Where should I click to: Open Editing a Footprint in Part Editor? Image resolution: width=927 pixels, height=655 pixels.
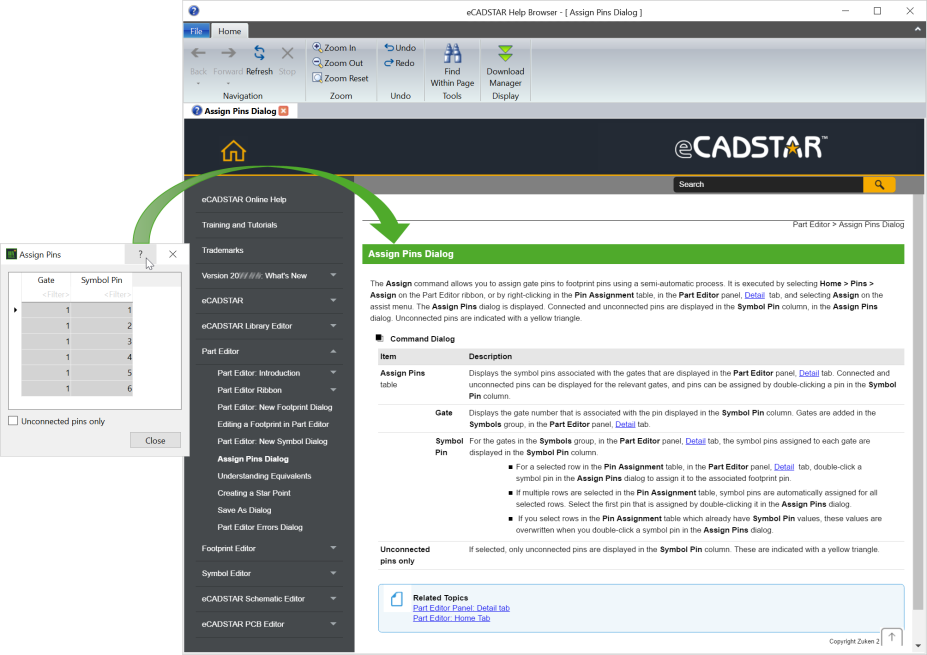(273, 424)
